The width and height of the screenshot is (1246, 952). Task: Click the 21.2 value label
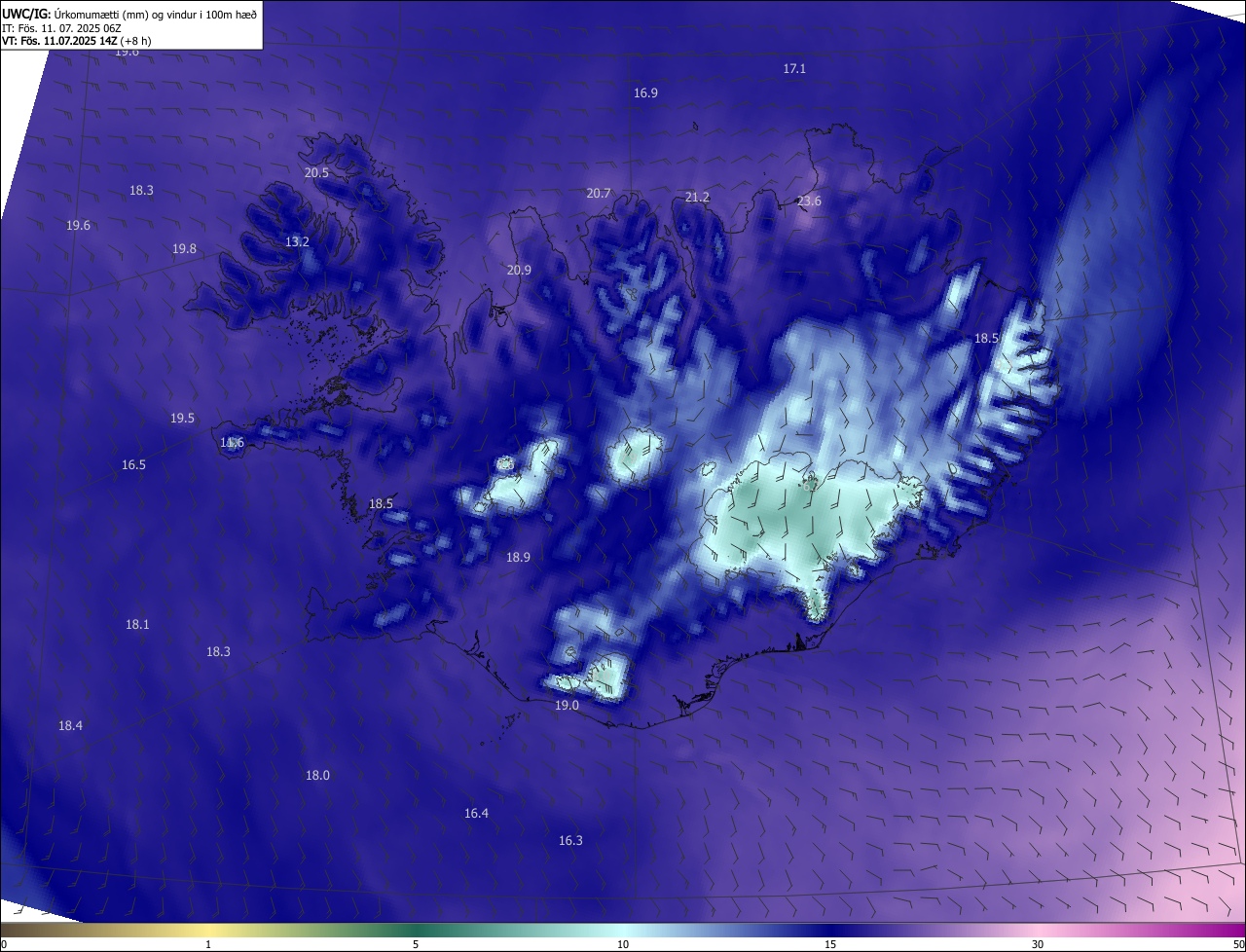point(697,198)
